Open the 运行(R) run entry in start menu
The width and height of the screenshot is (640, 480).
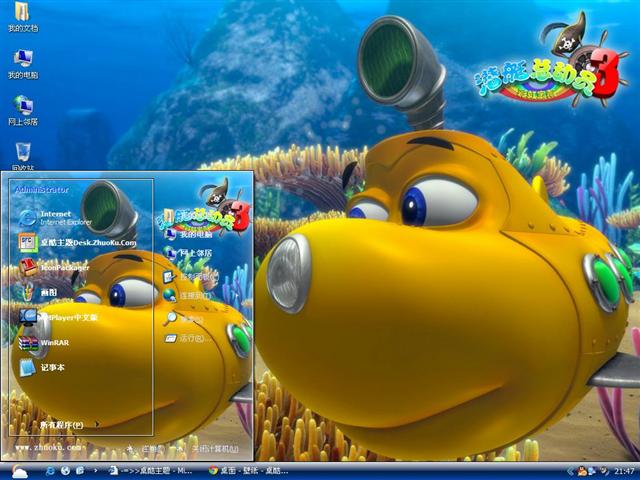pos(188,338)
